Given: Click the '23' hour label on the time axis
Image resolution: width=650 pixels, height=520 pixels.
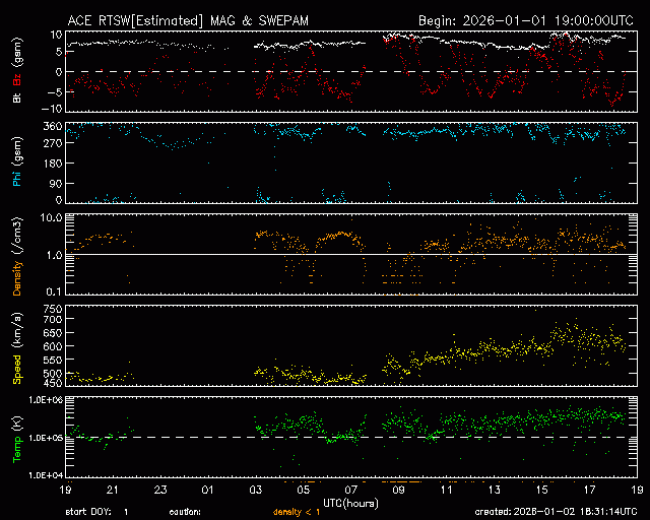Looking at the screenshot, I should pos(160,490).
